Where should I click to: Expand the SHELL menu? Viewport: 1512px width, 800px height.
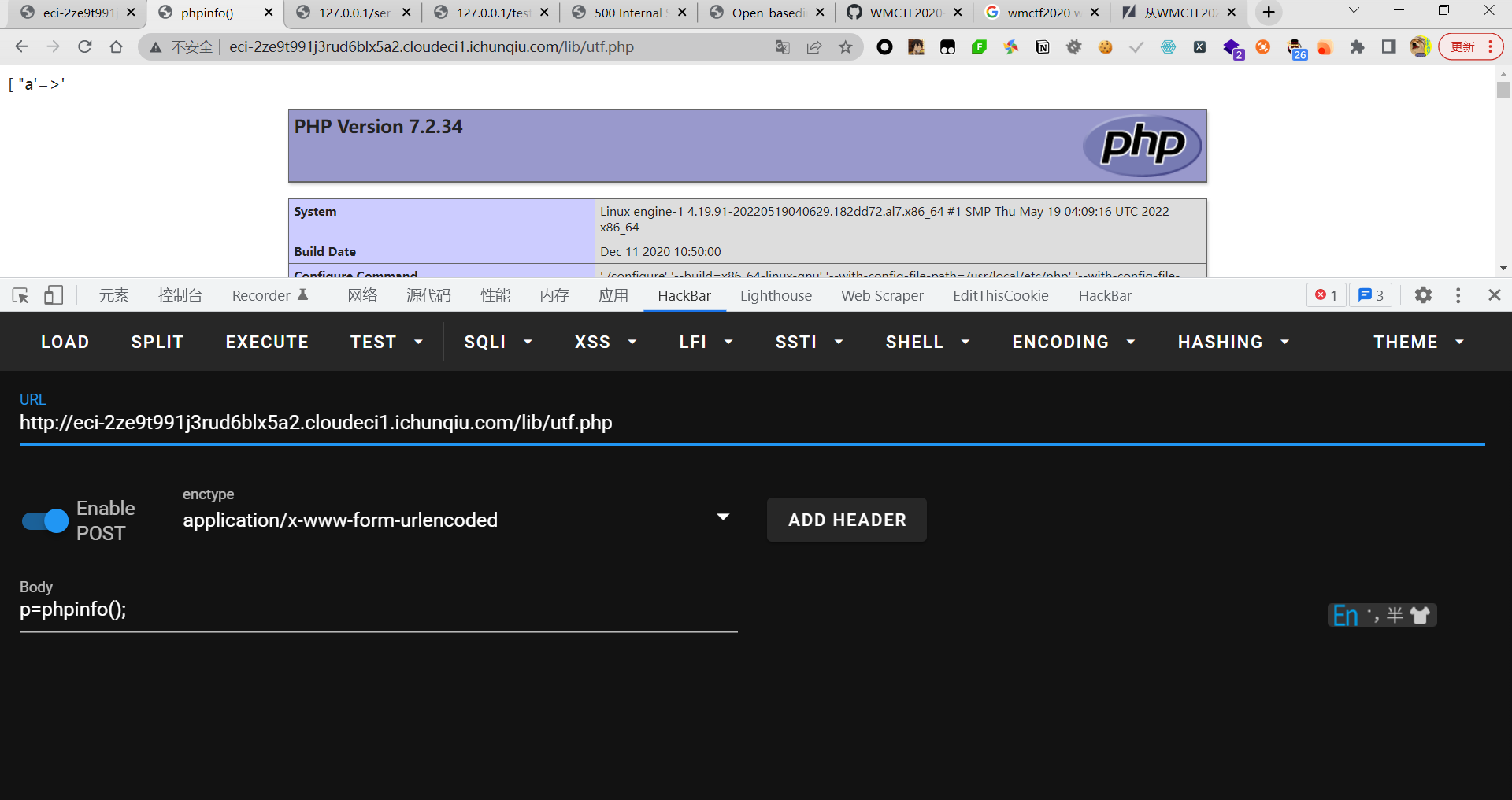coord(927,342)
